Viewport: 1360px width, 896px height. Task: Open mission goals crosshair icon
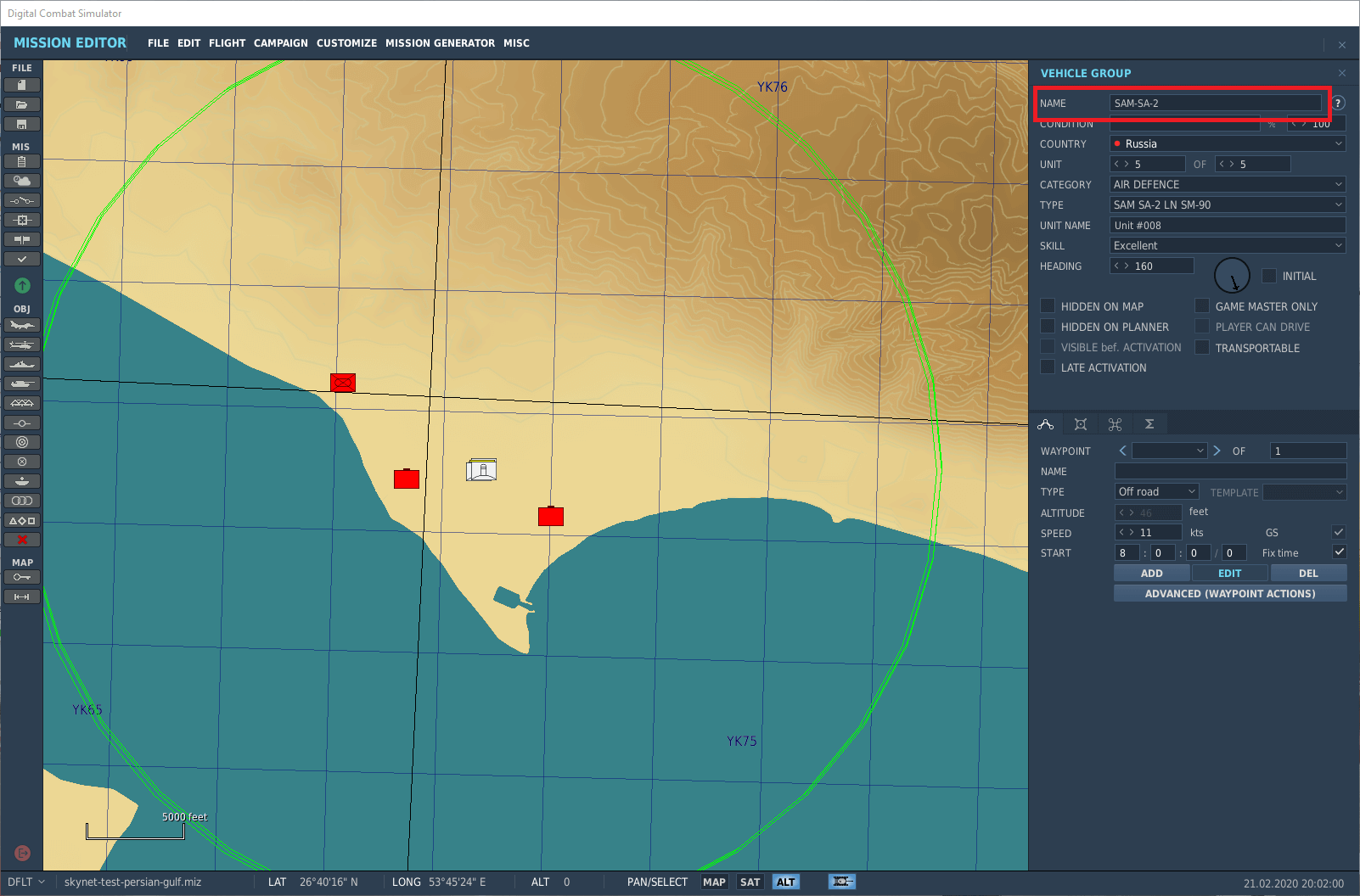22,220
